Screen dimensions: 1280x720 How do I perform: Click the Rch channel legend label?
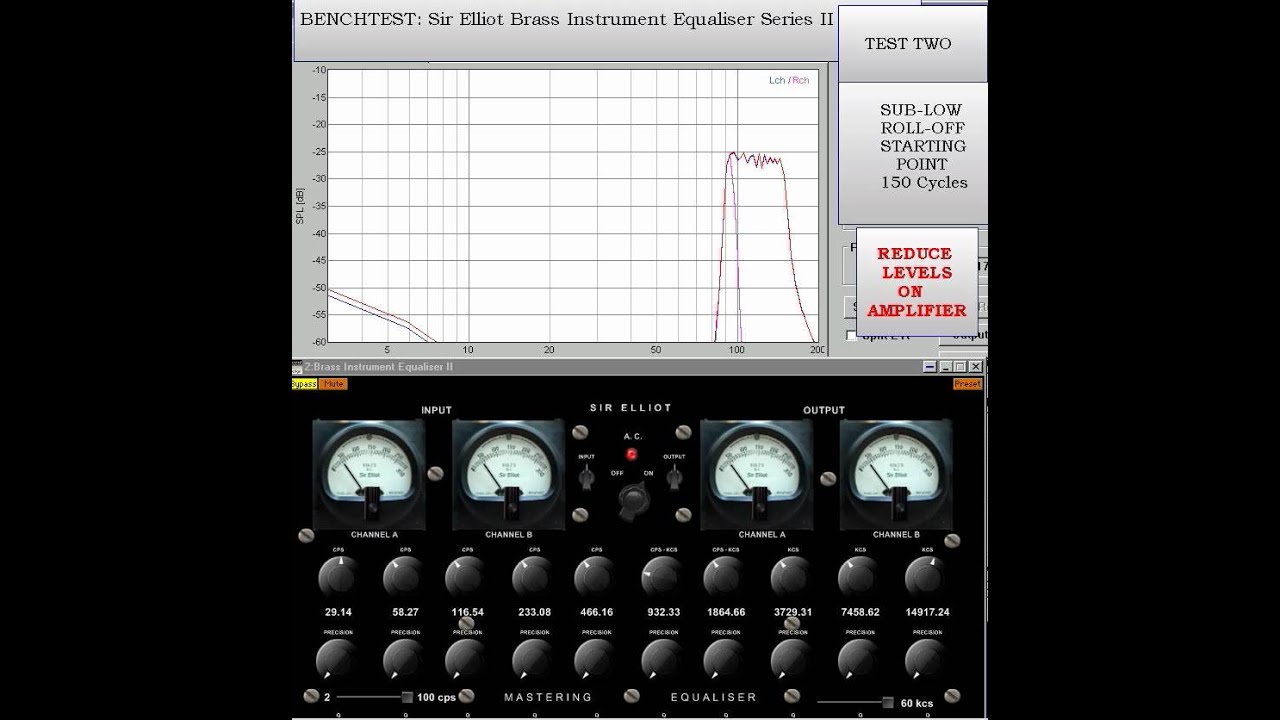coord(801,80)
